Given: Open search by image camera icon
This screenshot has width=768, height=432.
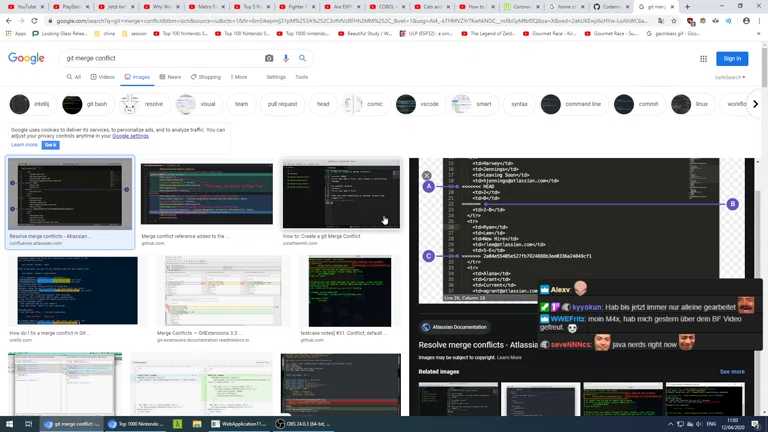Looking at the screenshot, I should pos(269,58).
